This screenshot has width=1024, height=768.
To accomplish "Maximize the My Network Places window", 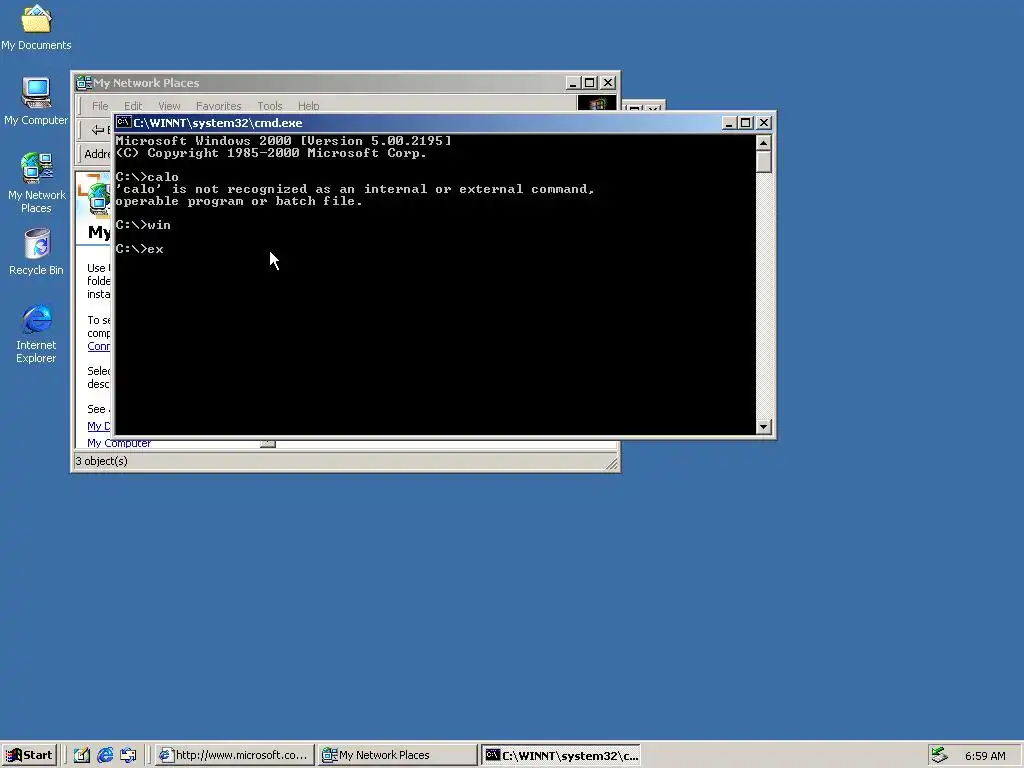I will (x=589, y=83).
